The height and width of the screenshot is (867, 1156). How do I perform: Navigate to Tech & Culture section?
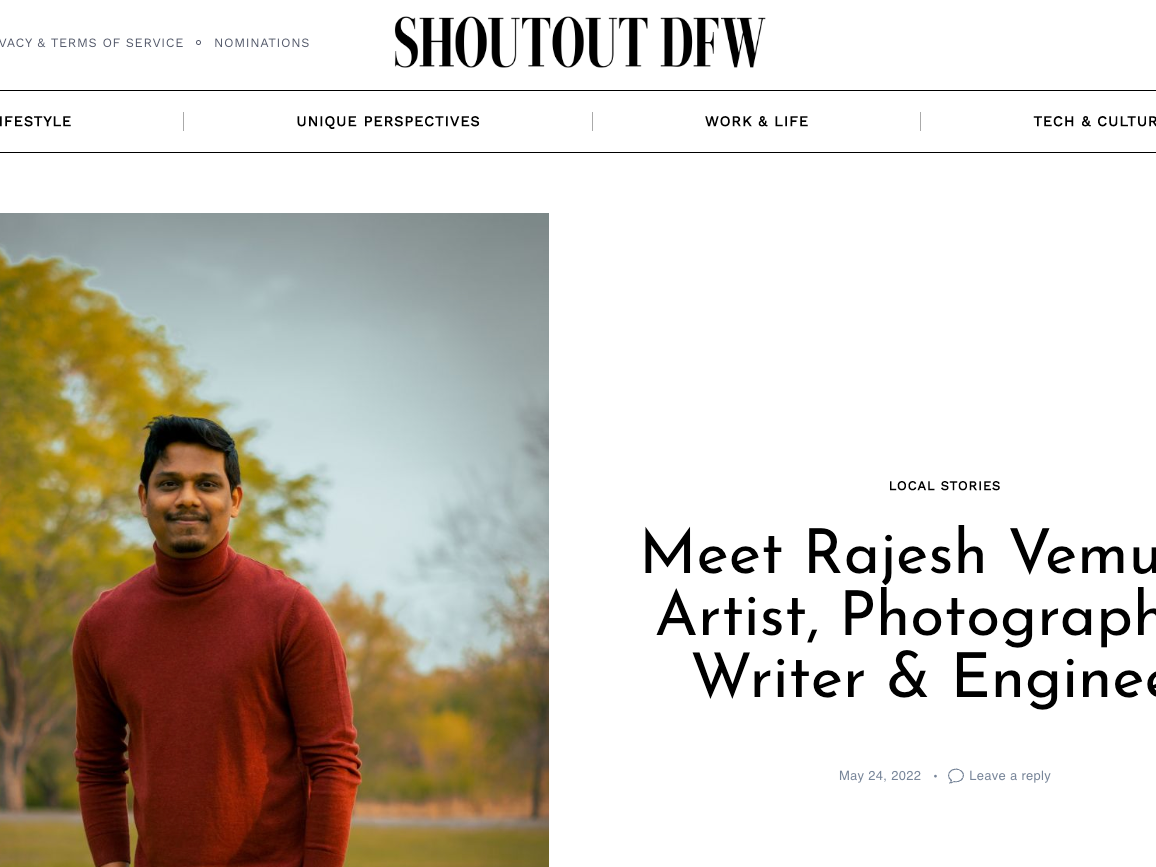1094,121
